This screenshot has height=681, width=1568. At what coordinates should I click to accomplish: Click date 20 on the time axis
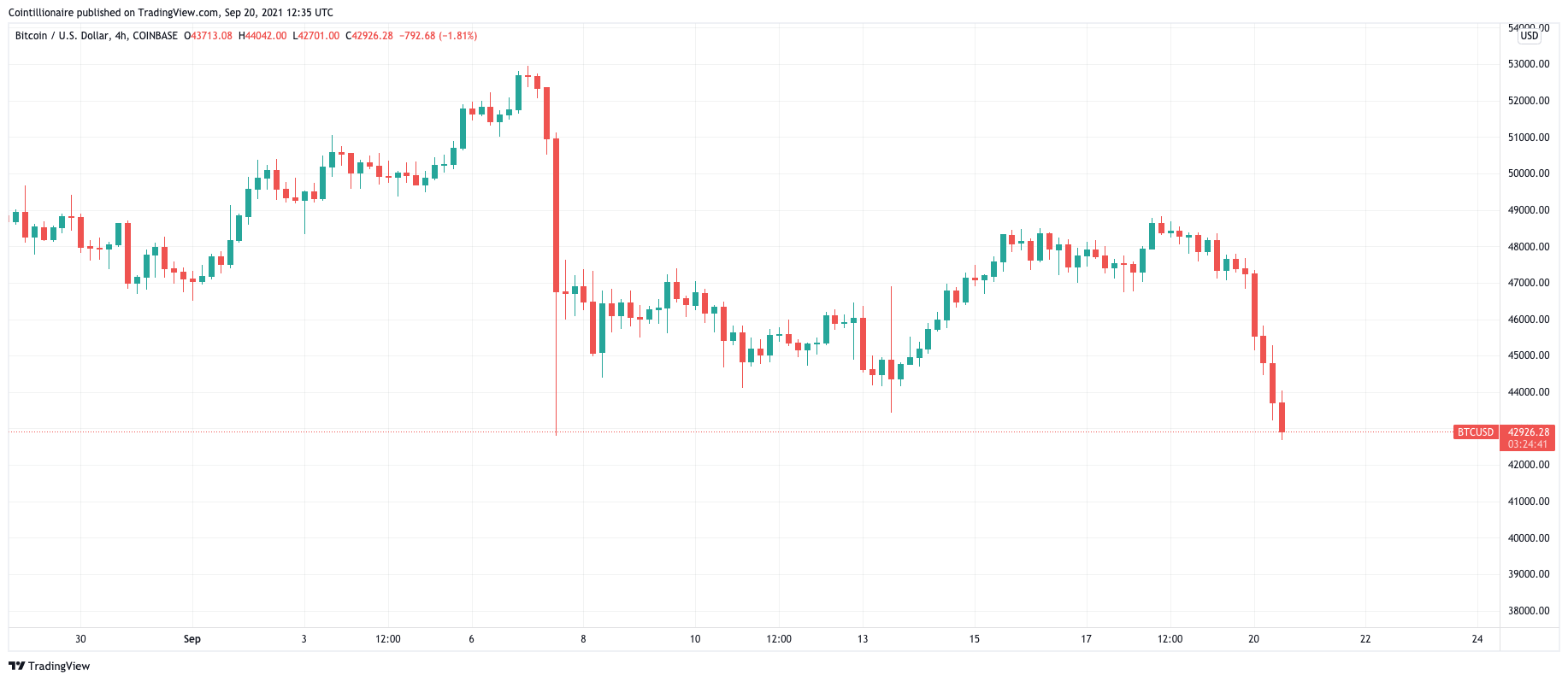pyautogui.click(x=1253, y=639)
